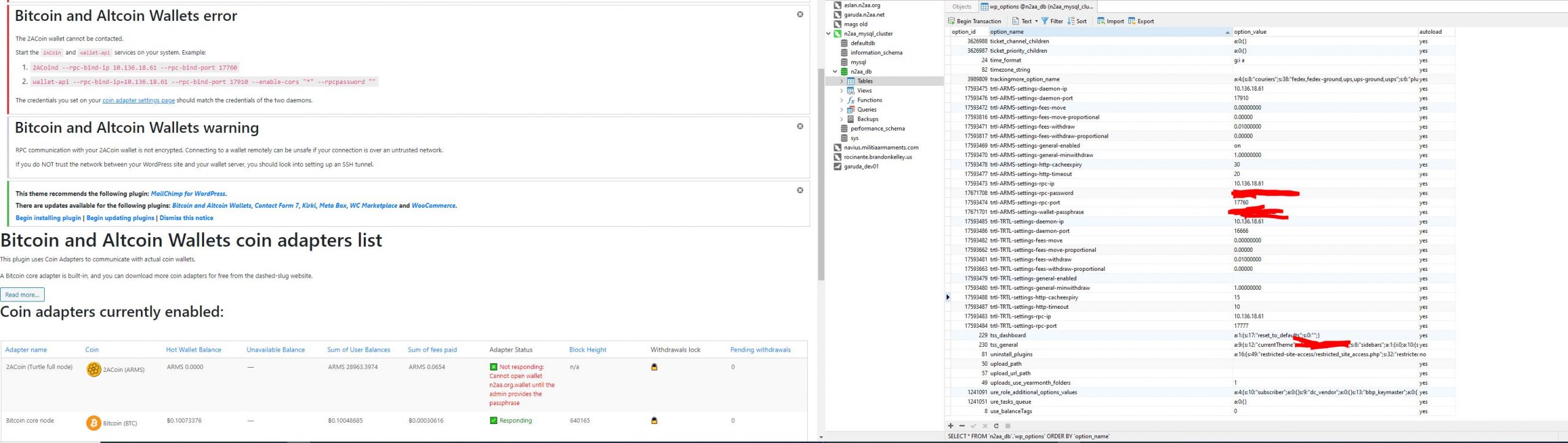1568x443 pixels.
Task: Sort by Sum of User Balances column
Action: [x=358, y=350]
